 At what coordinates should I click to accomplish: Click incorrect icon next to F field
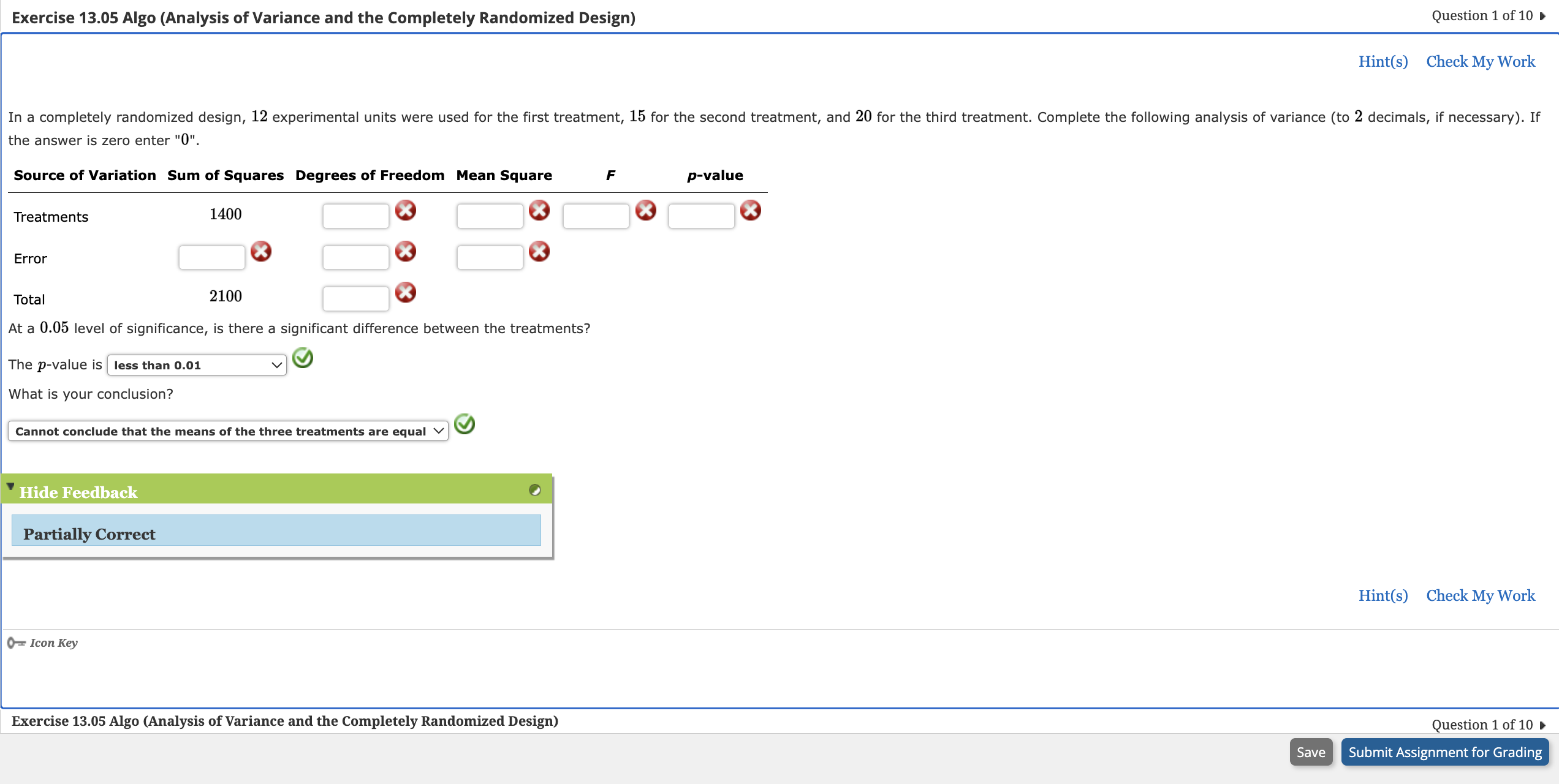pyautogui.click(x=645, y=210)
